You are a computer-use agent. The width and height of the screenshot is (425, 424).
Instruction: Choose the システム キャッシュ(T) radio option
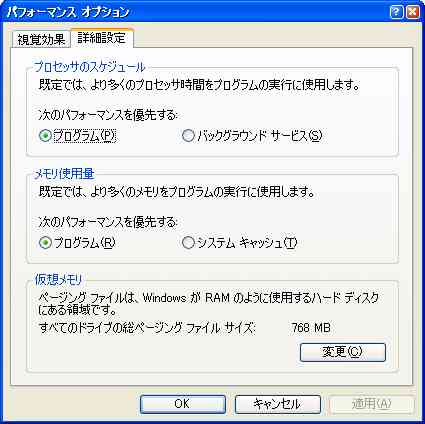pos(239,243)
